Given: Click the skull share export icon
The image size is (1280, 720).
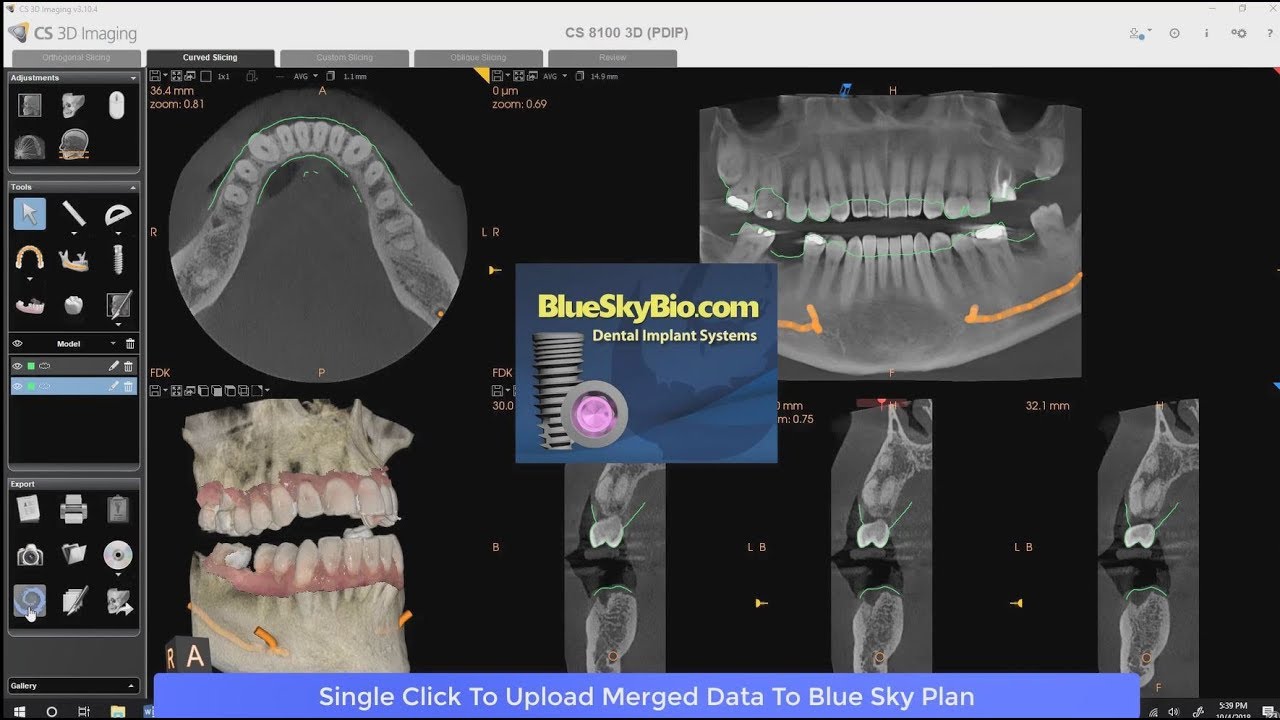Looking at the screenshot, I should pyautogui.click(x=118, y=601).
